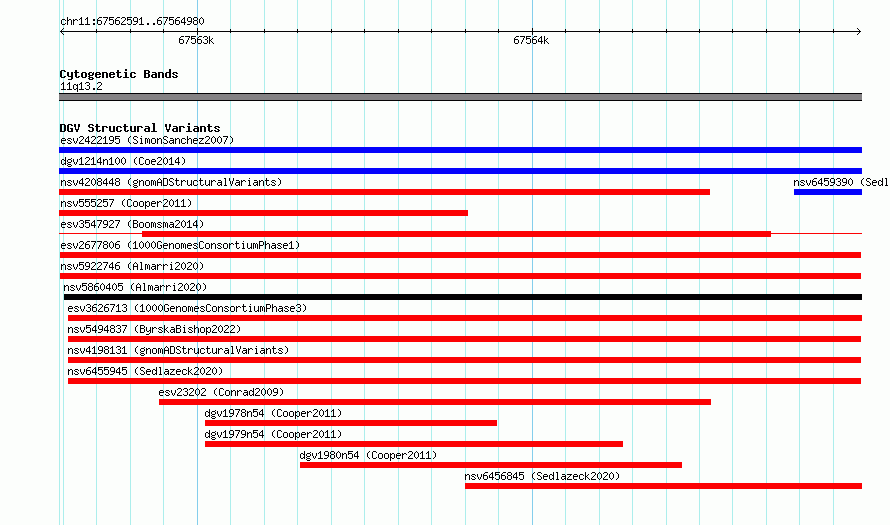Click the esv3547927 (Boomsma2014) label

coord(132,224)
